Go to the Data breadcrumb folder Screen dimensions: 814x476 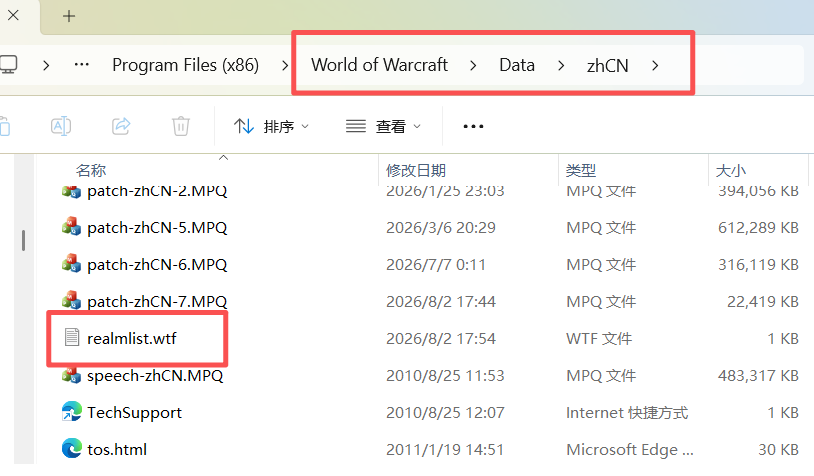pyautogui.click(x=517, y=65)
